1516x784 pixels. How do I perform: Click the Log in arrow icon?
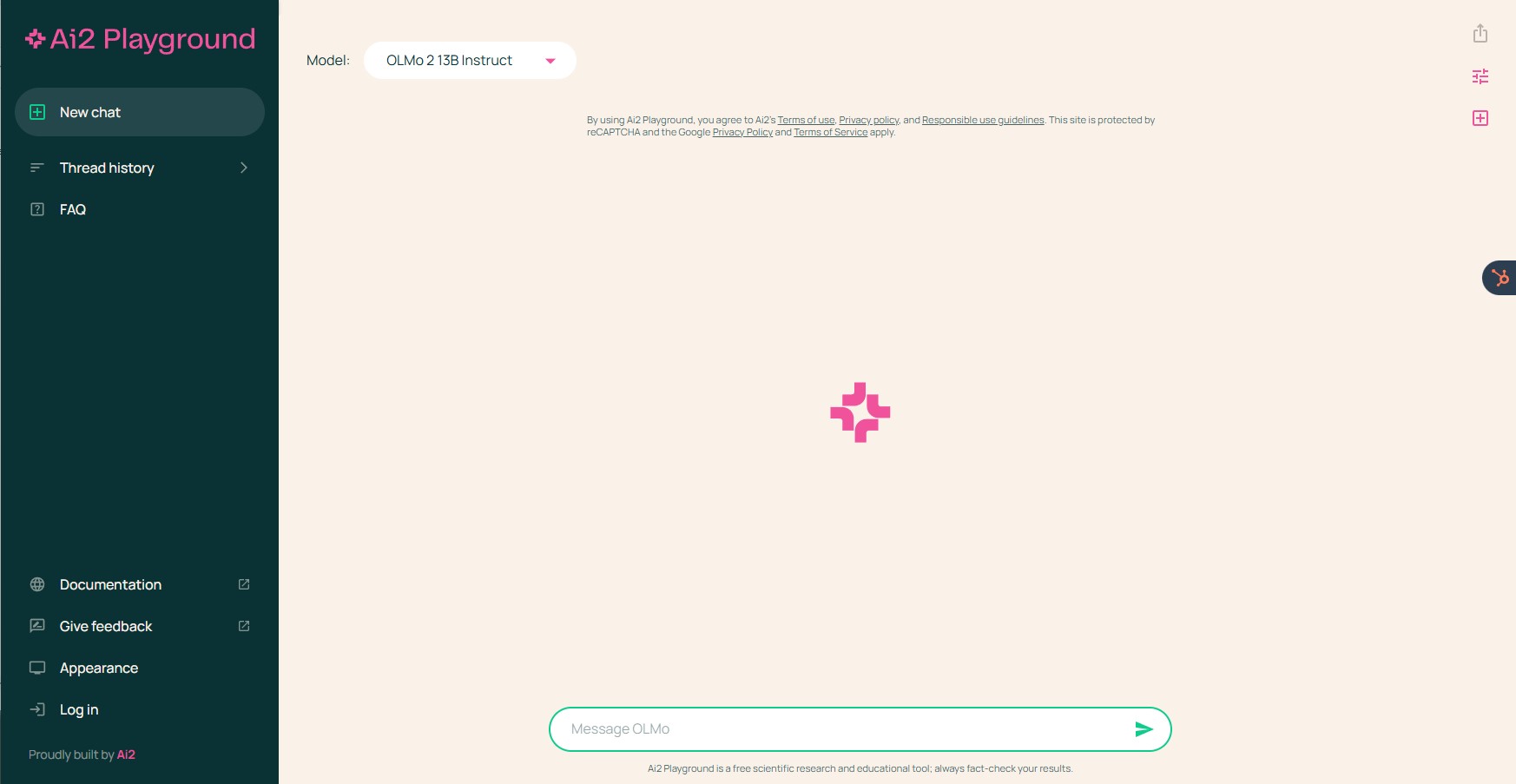pos(37,709)
